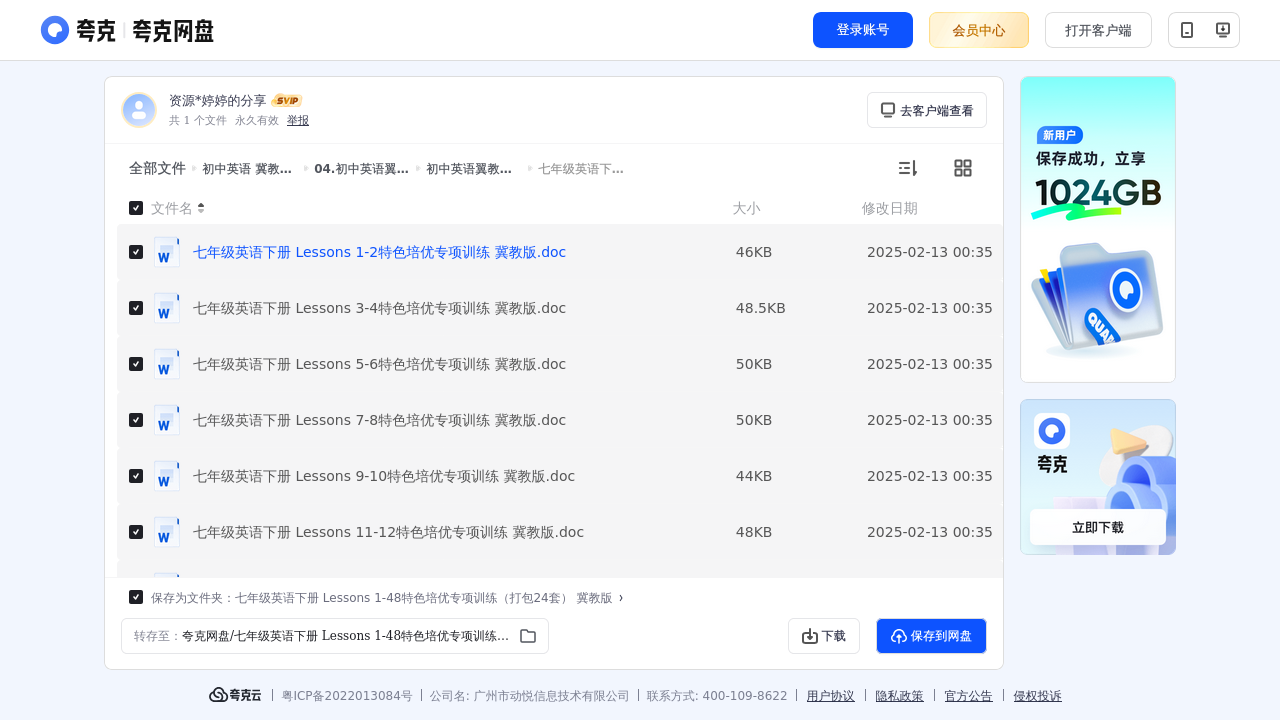
Task: Open Lessons 11-12特色培优专项训练 file name
Action: 388,532
